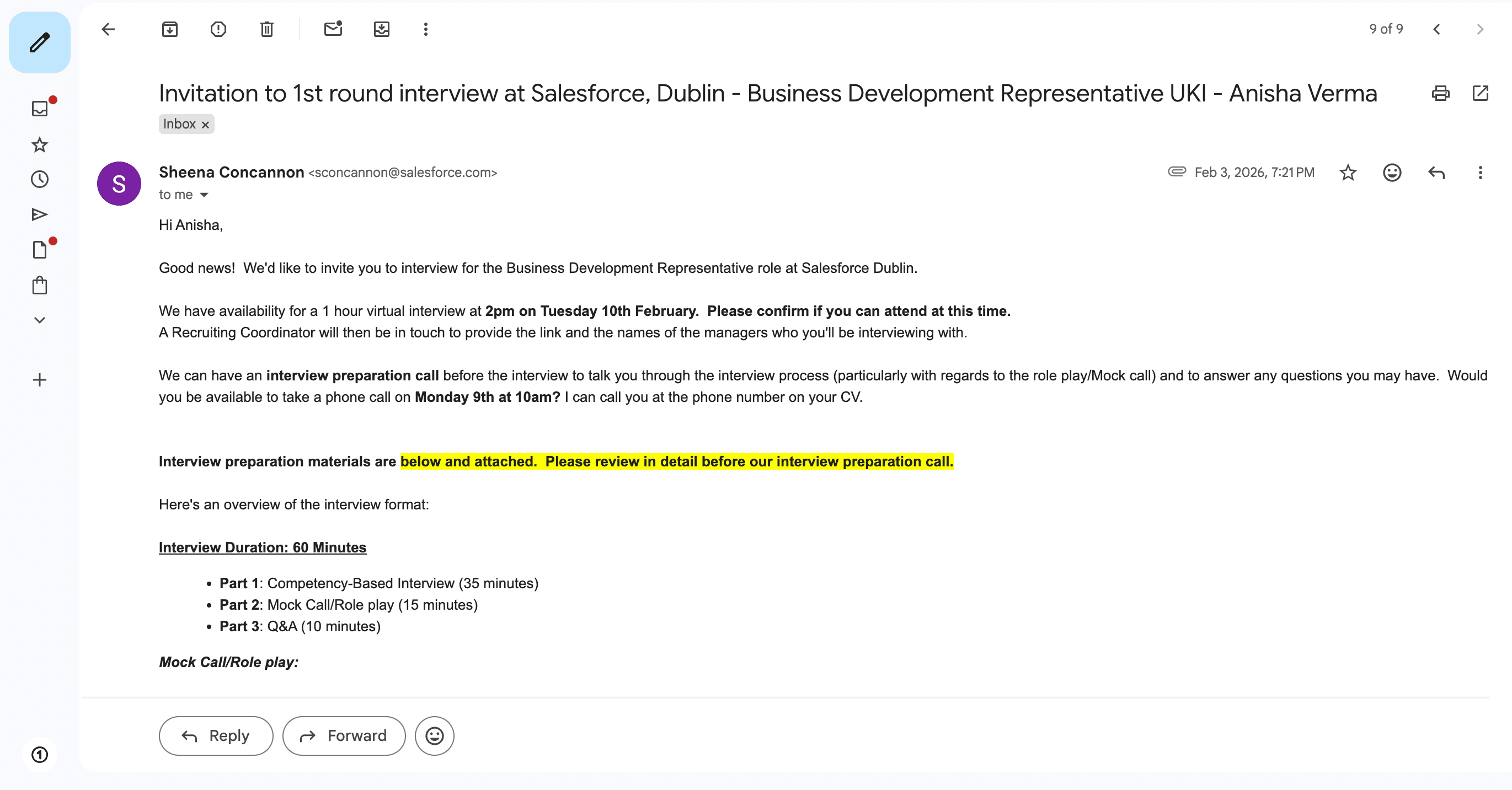Viewport: 1512px width, 790px height.
Task: Print the email using the printer icon
Action: [x=1440, y=93]
